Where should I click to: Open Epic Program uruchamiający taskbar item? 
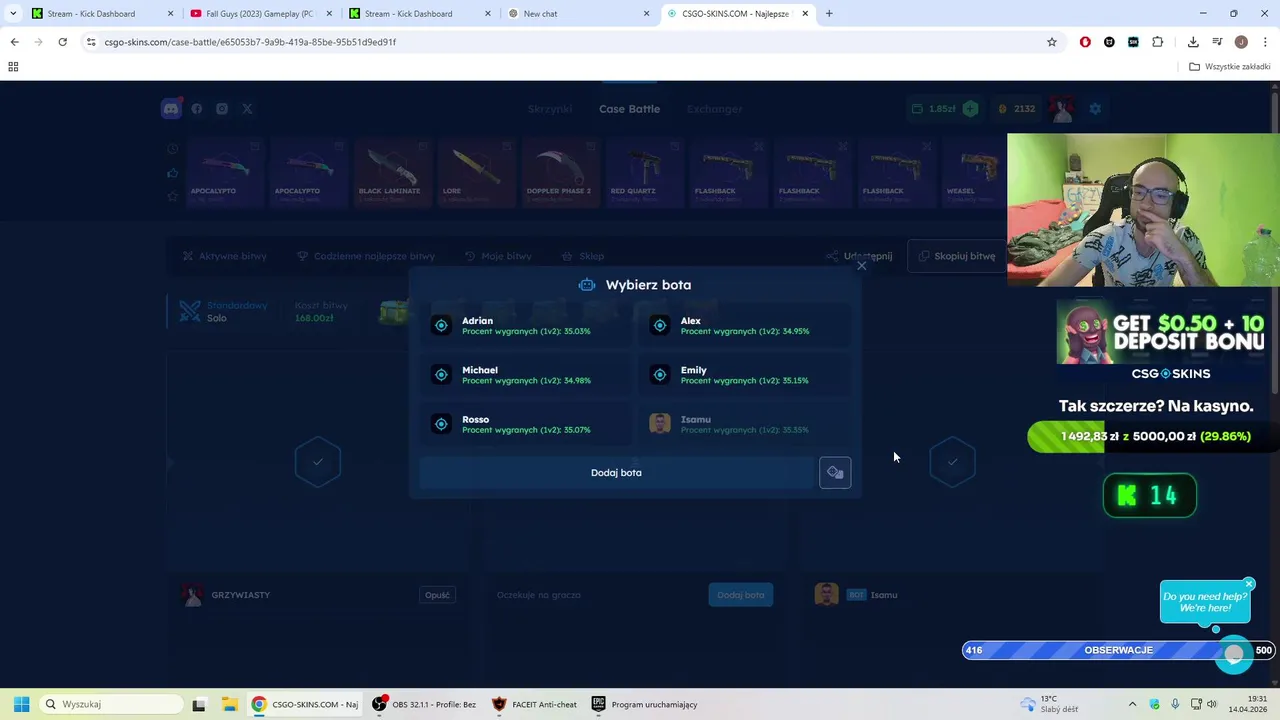click(x=645, y=704)
